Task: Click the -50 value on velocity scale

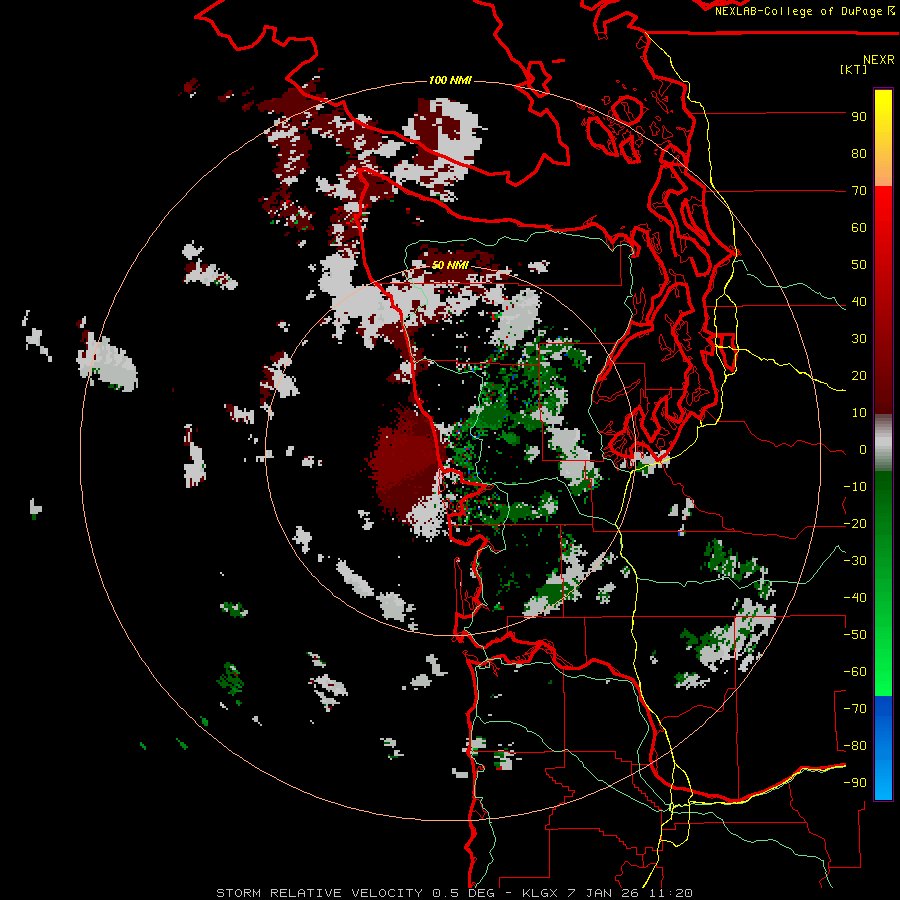Action: [855, 635]
